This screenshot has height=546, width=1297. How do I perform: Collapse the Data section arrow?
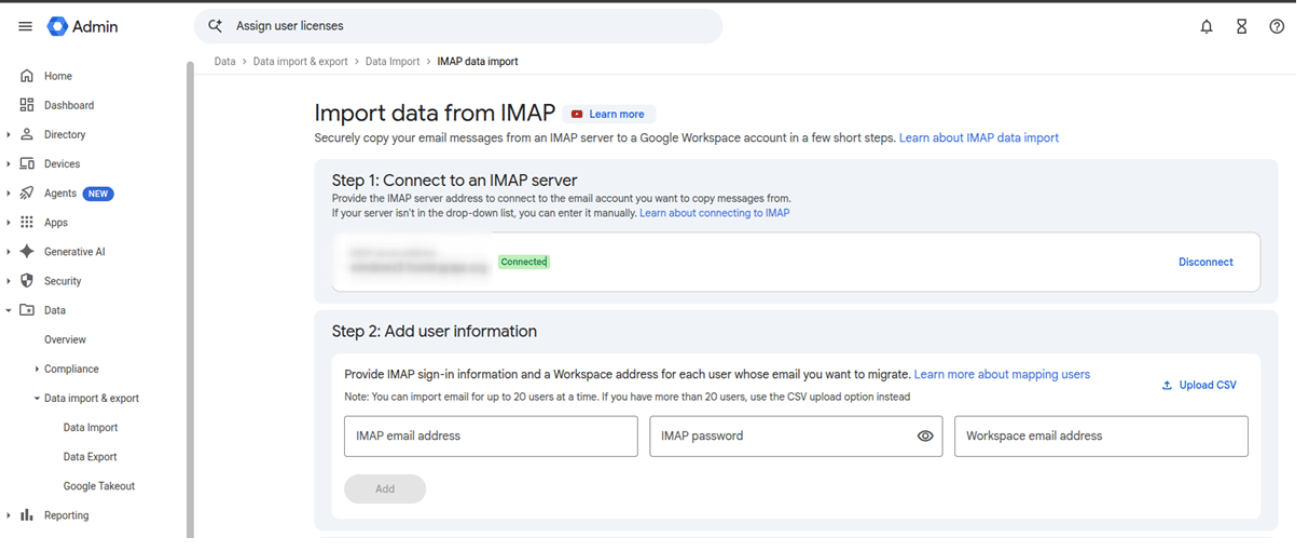click(x=9, y=310)
